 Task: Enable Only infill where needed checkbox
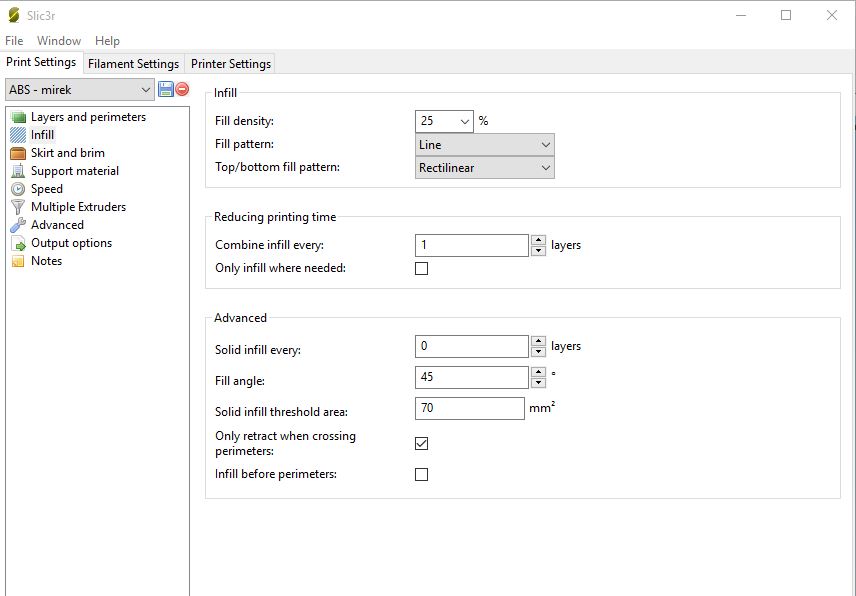coord(421,269)
